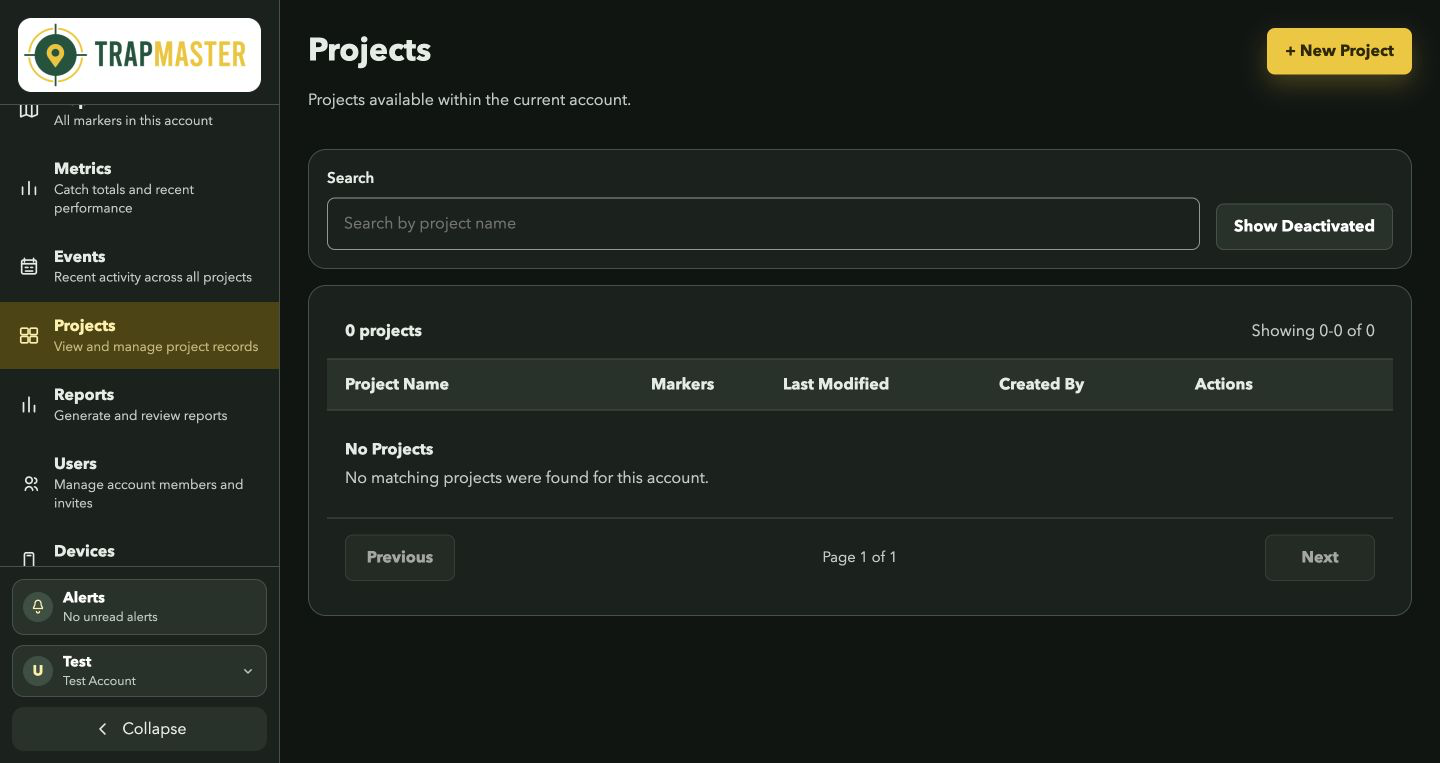
Task: Open the Metrics menu item
Action: click(139, 188)
